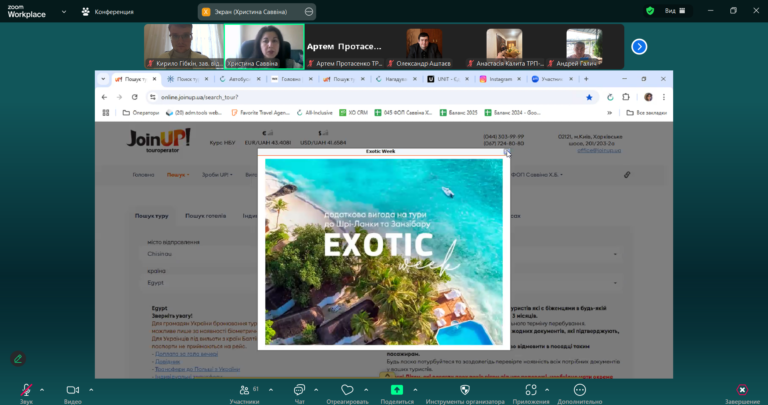The width and height of the screenshot is (768, 405).
Task: Open the Zoom Workplace dropdown arrow
Action: point(64,11)
